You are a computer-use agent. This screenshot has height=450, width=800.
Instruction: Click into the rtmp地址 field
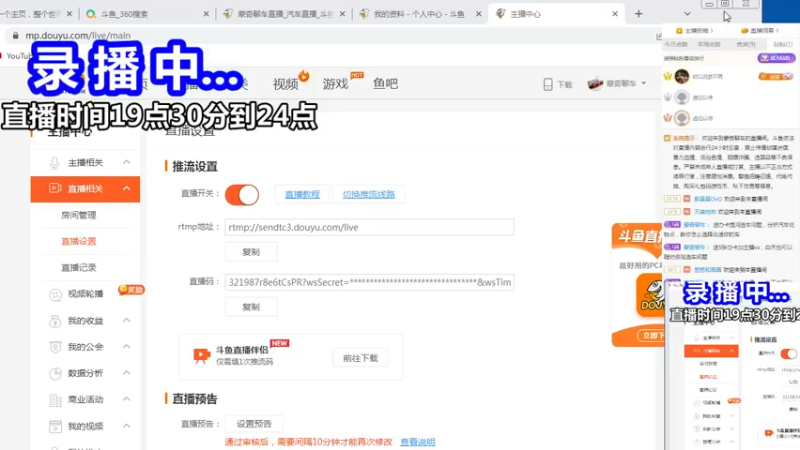tap(369, 228)
